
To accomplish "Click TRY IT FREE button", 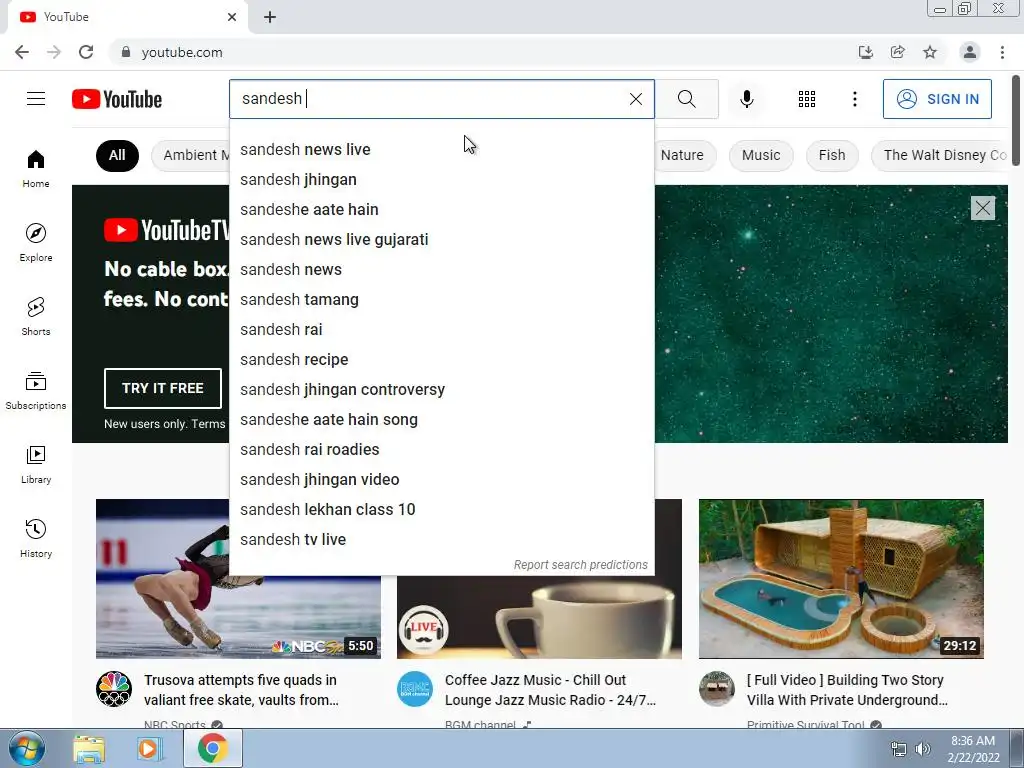I will 163,389.
